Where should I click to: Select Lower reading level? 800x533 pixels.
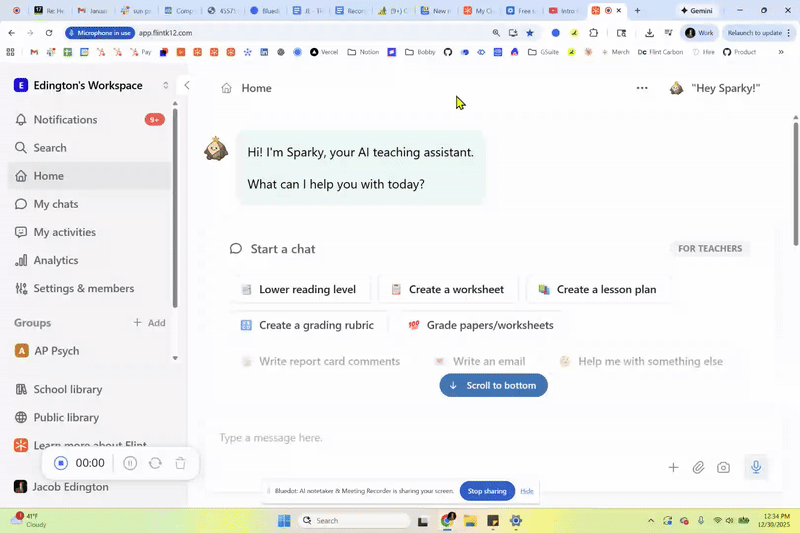pos(299,289)
